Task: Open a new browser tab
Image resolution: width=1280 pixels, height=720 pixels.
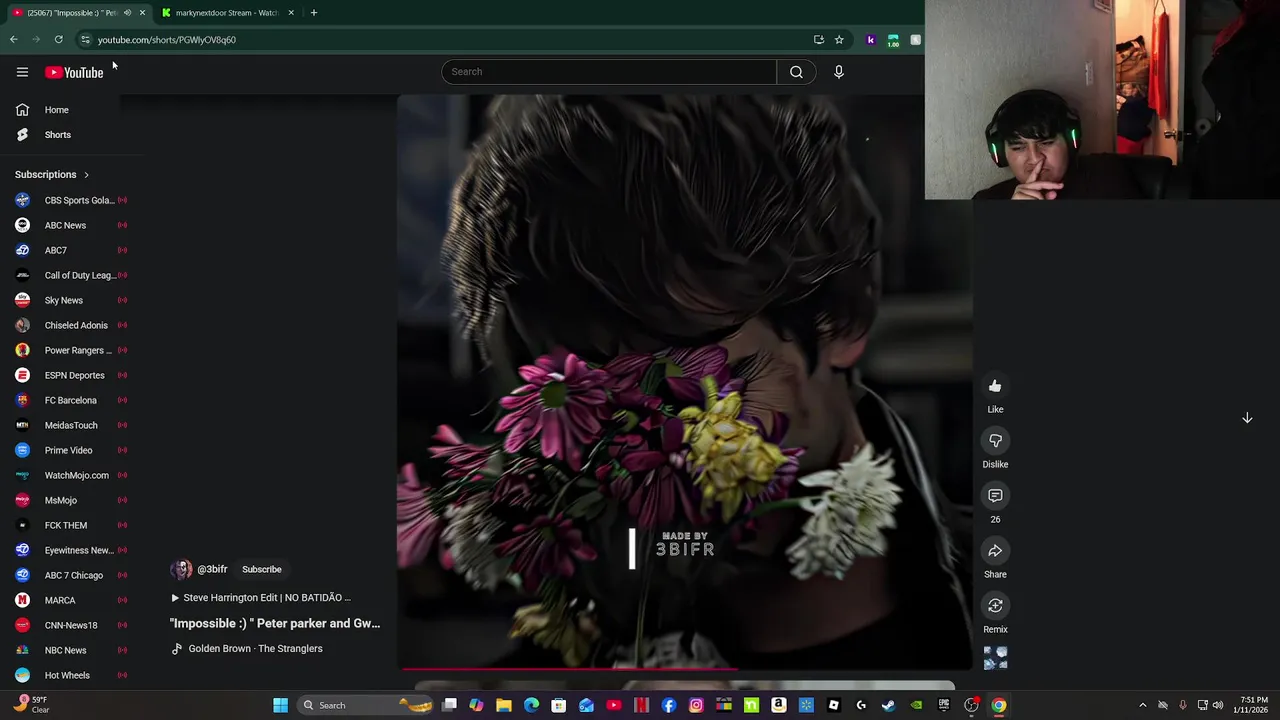Action: [x=314, y=13]
